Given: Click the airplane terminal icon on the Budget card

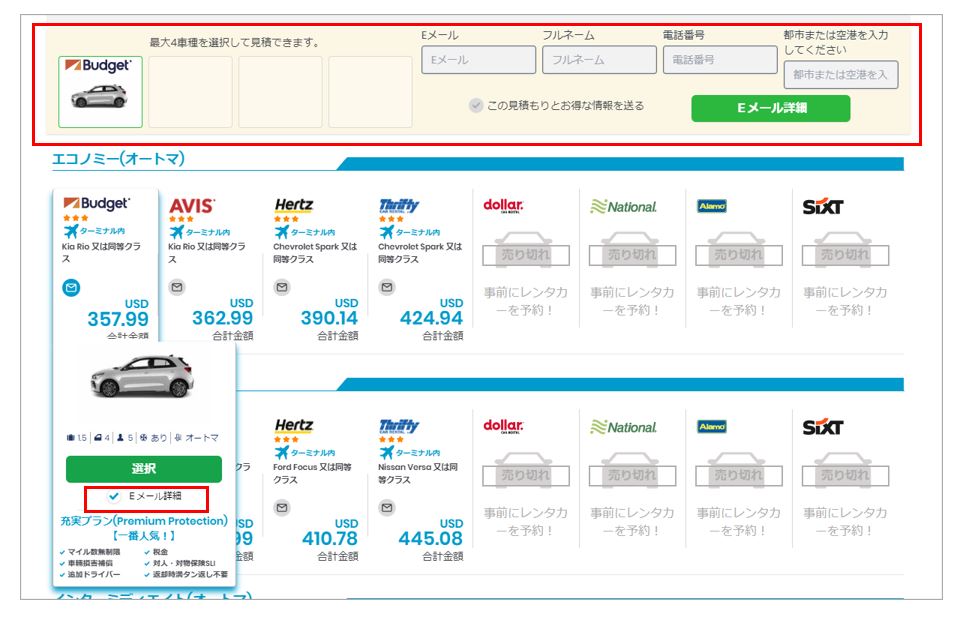Looking at the screenshot, I should tap(71, 231).
